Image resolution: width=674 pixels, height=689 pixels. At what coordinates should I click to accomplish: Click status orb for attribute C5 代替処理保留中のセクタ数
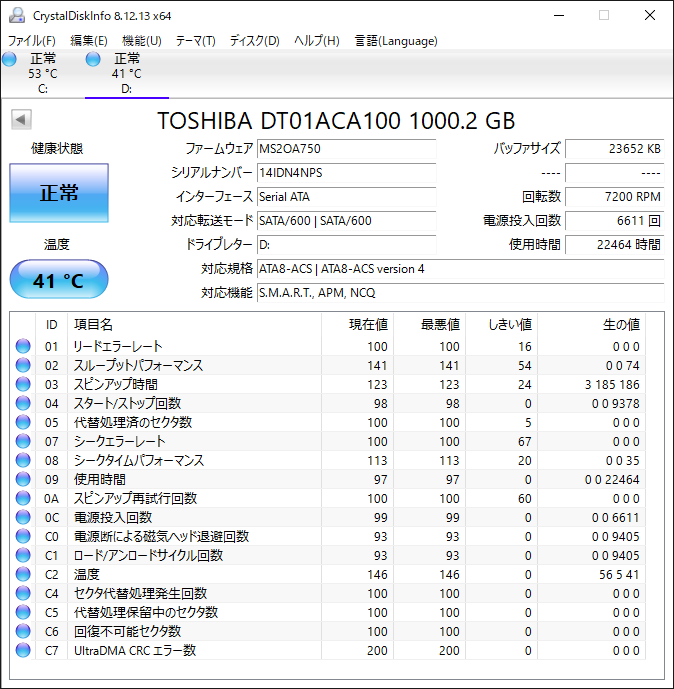tap(23, 612)
